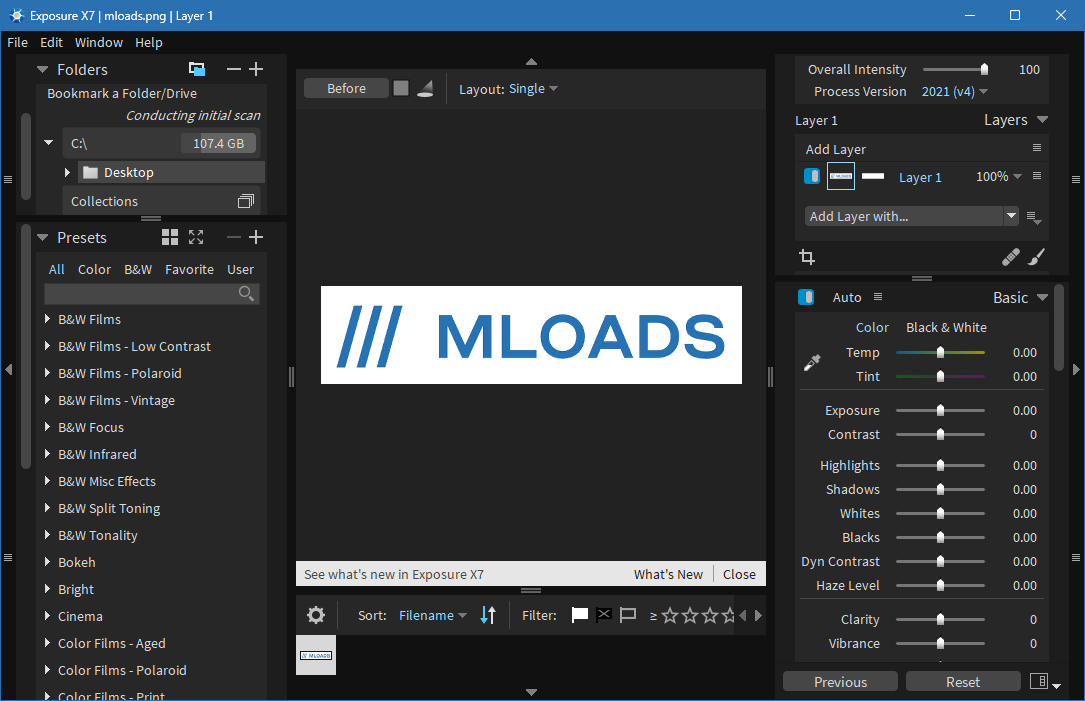The height and width of the screenshot is (701, 1085).
Task: Filter by rejected flag
Action: 604,614
